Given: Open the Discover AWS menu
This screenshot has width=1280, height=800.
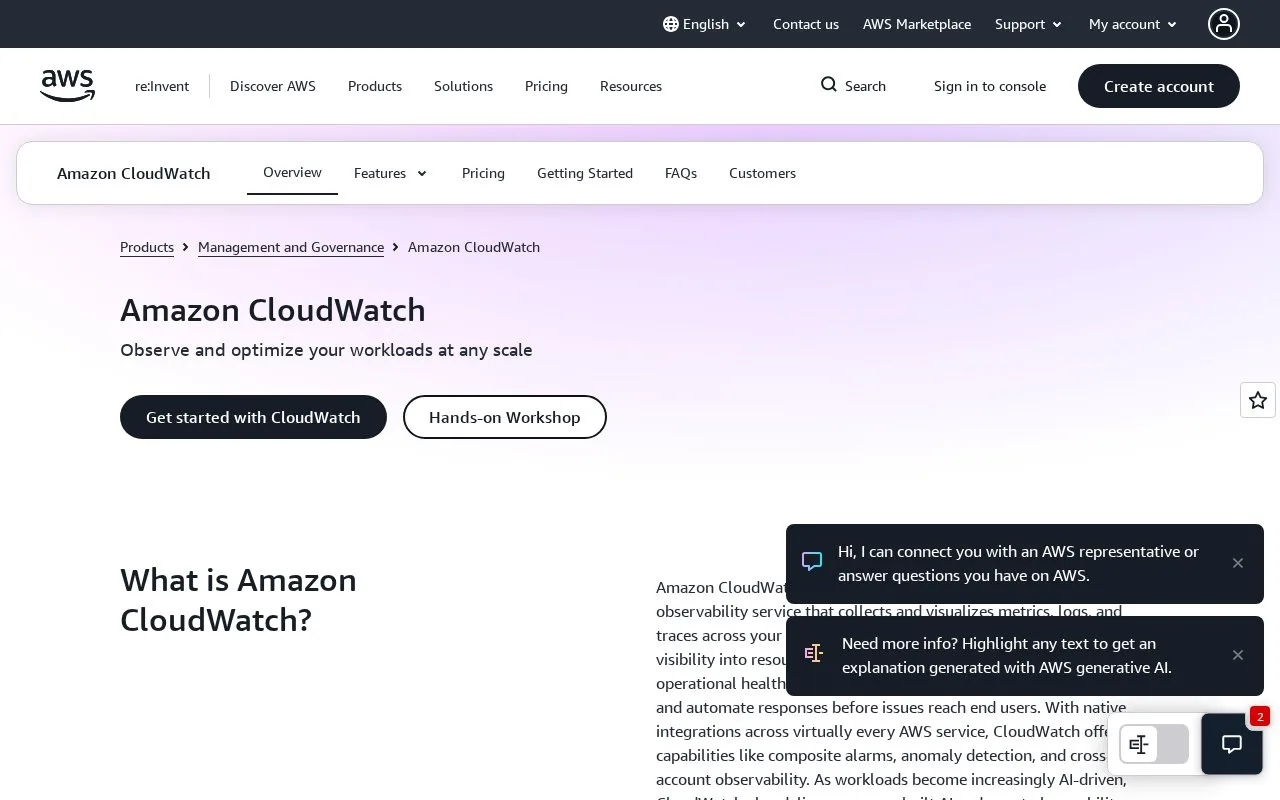Looking at the screenshot, I should click(273, 86).
